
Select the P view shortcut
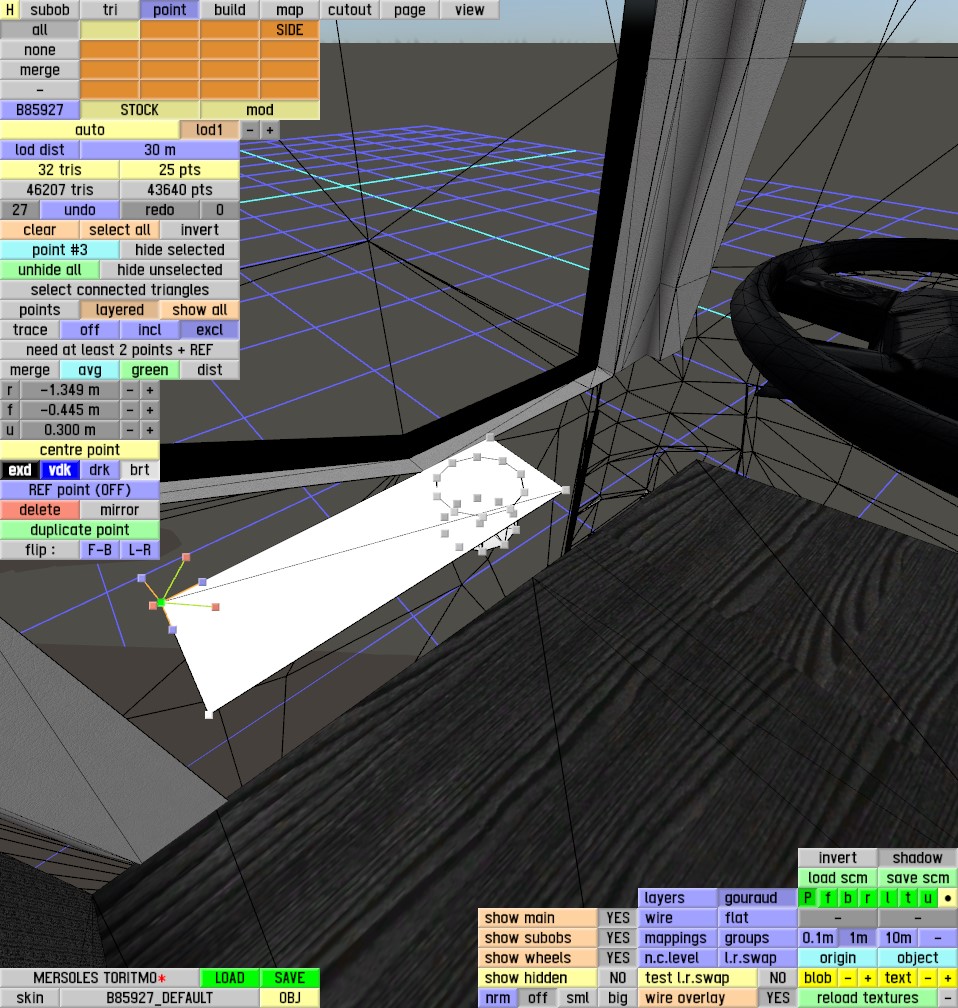tap(808, 897)
